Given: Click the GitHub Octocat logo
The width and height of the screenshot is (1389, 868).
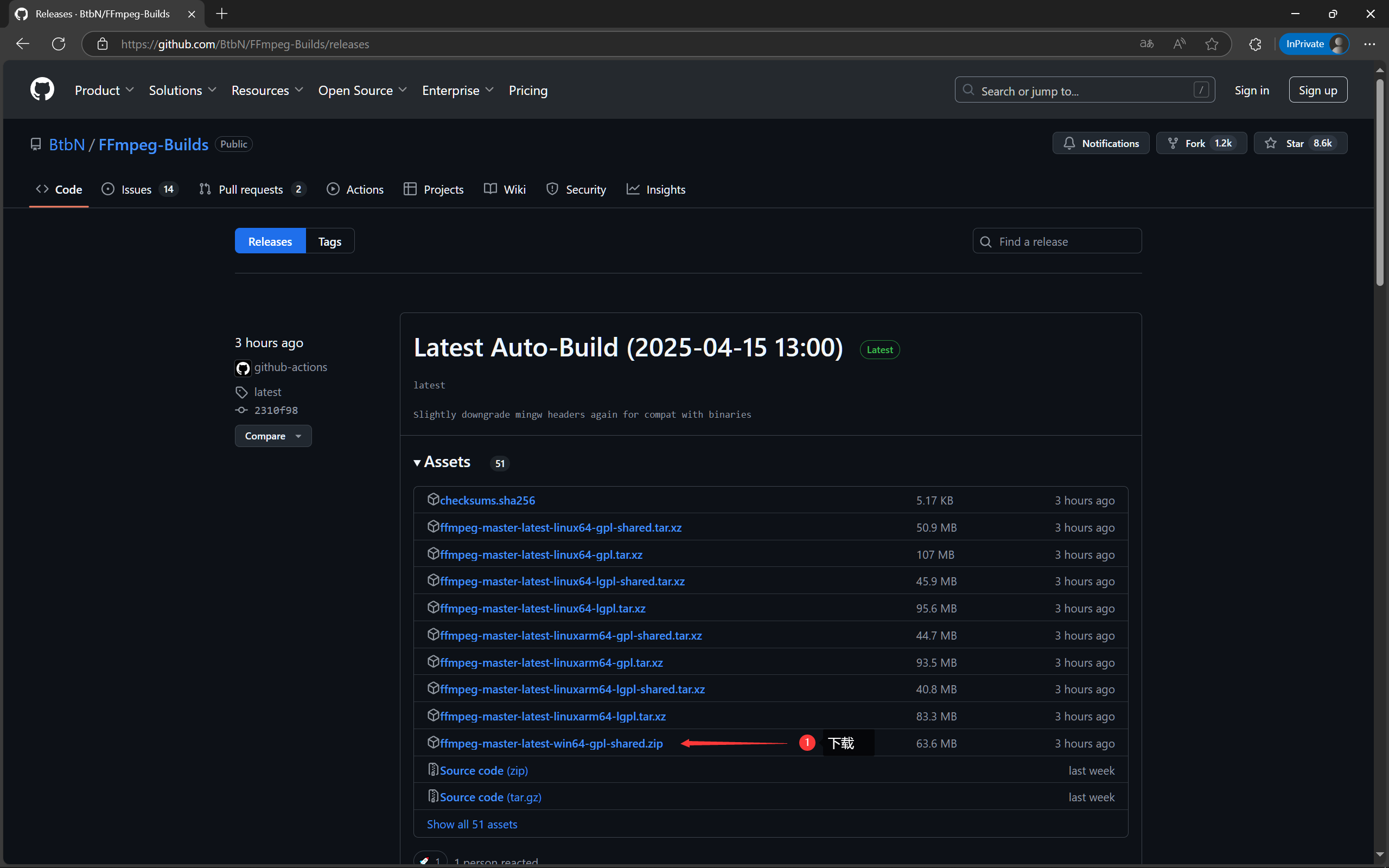Looking at the screenshot, I should click(42, 90).
